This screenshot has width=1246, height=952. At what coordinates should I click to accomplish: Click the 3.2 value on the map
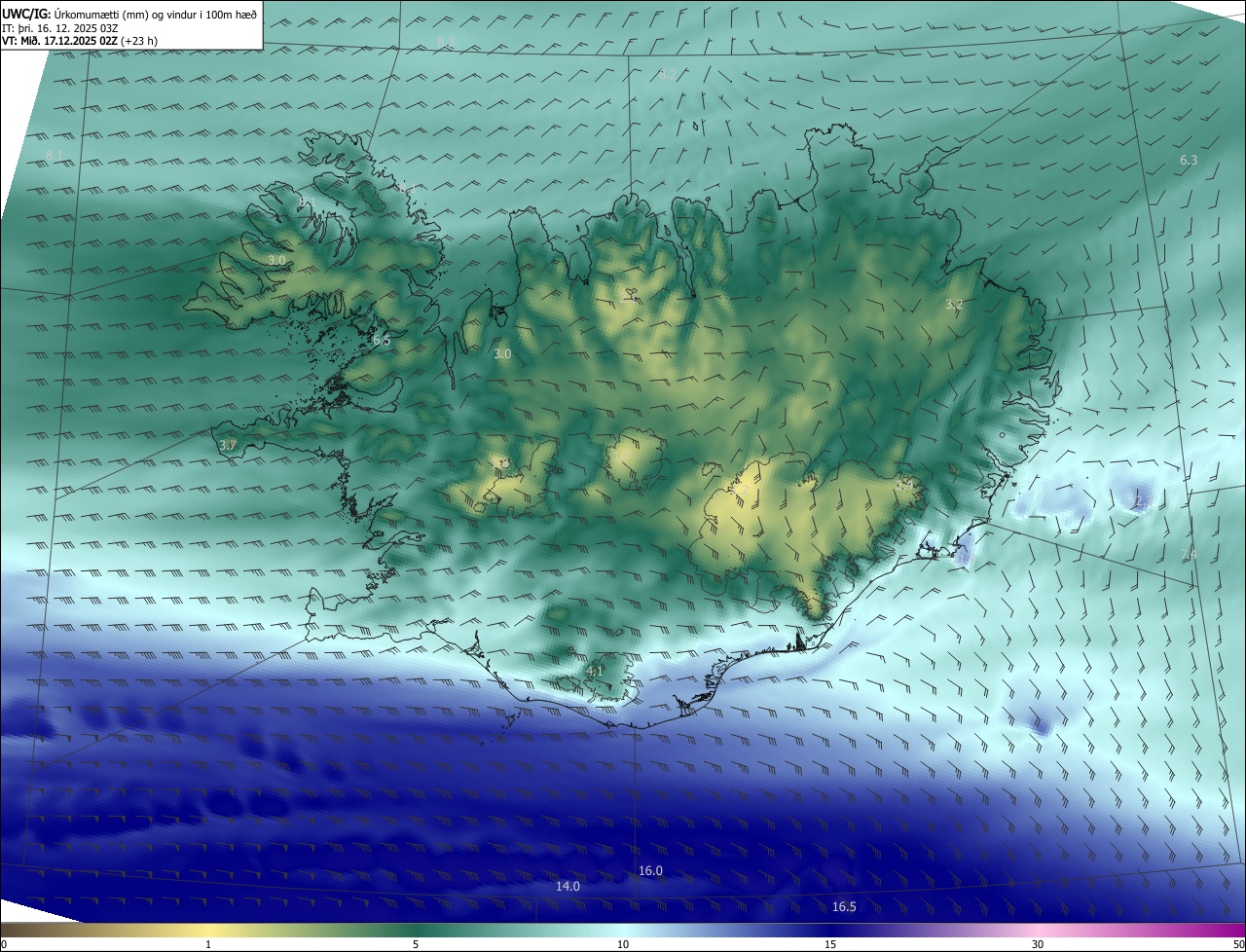point(954,304)
